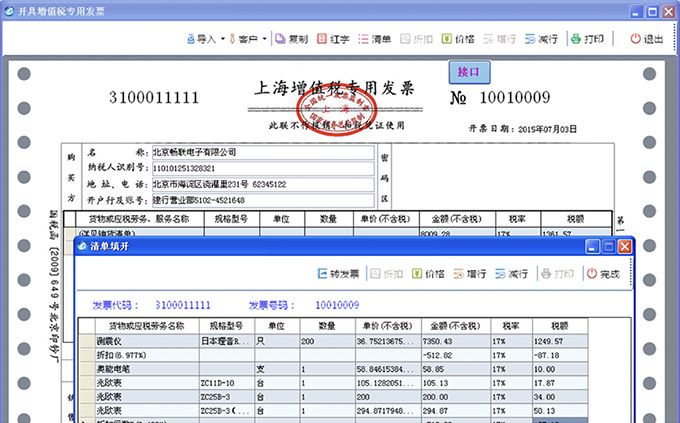Image resolution: width=680 pixels, height=423 pixels.
Task: Click the 地址、电话 address field
Action: (263, 184)
